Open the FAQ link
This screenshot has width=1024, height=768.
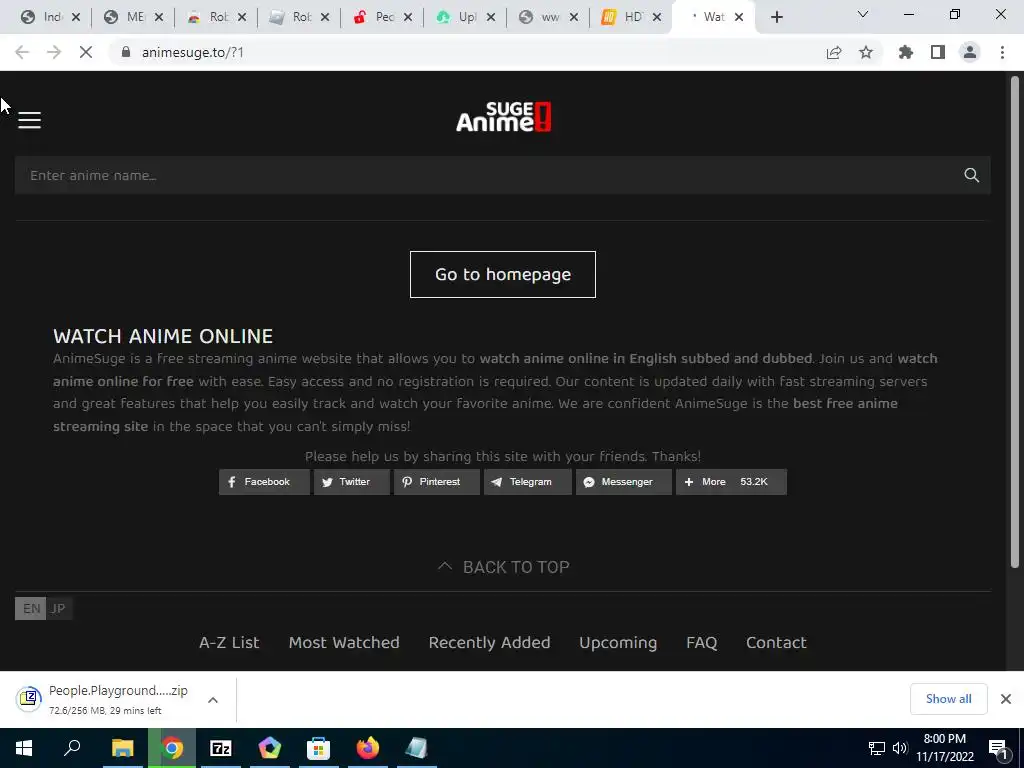(701, 643)
